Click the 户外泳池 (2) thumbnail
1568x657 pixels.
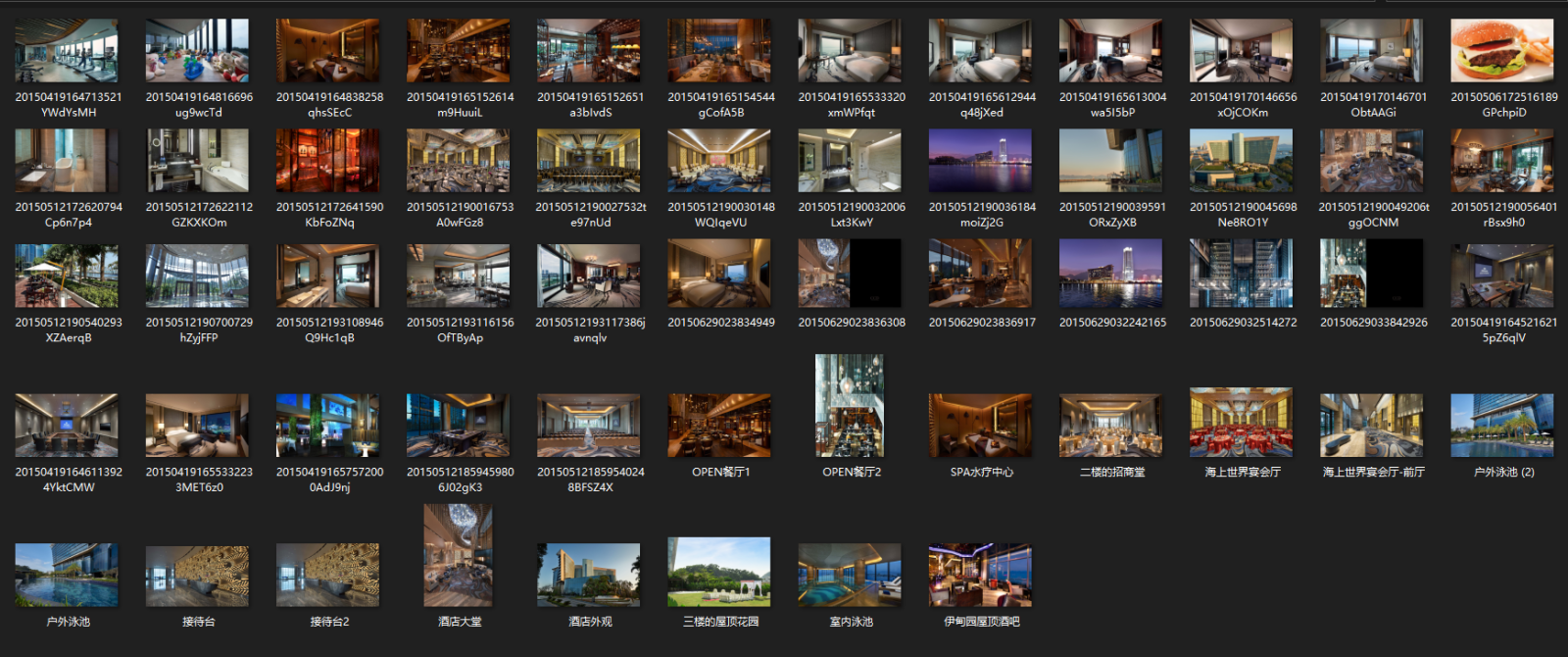tap(1502, 426)
